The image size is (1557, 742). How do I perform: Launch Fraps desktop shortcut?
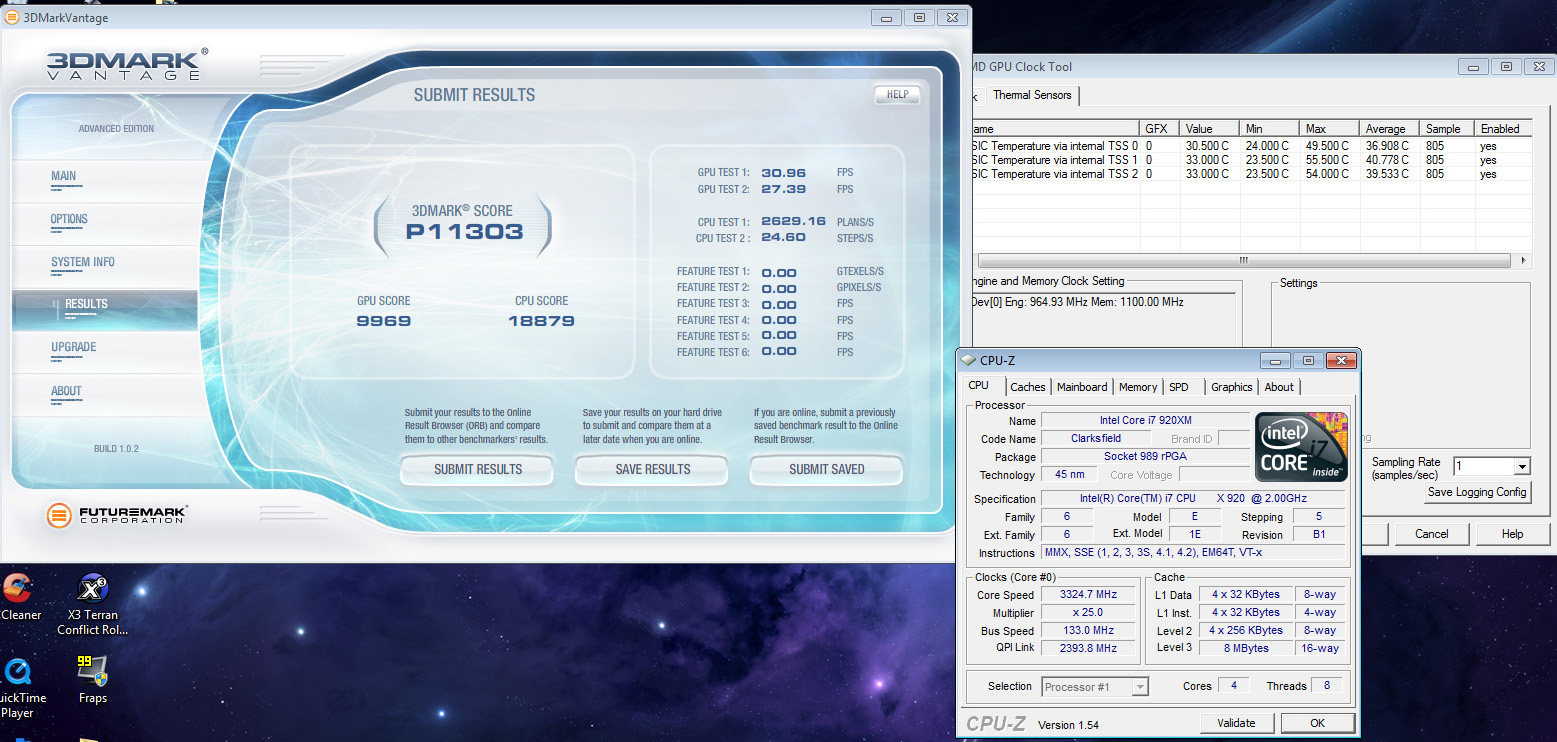pos(92,679)
